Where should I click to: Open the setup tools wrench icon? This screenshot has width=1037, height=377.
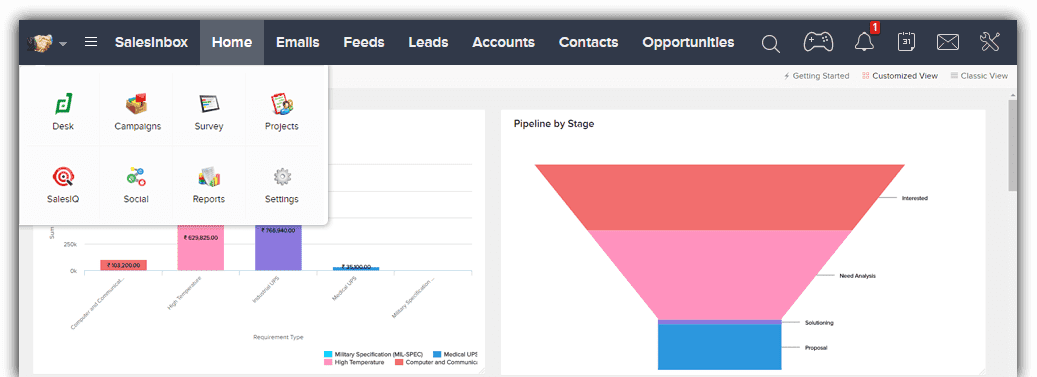click(990, 42)
